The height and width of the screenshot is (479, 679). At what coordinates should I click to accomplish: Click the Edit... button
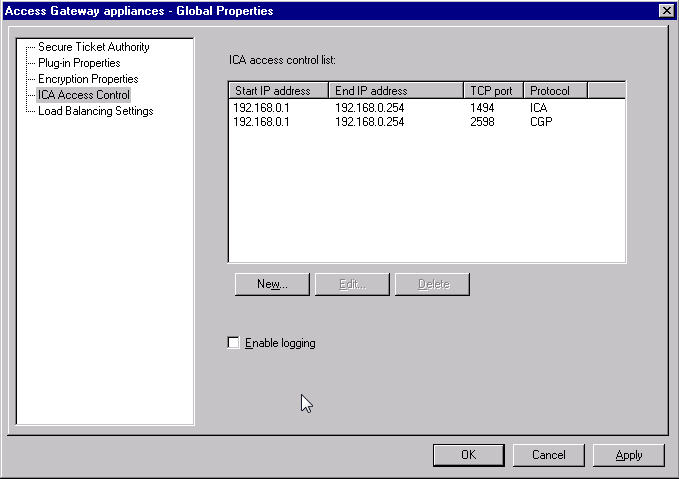coord(352,284)
